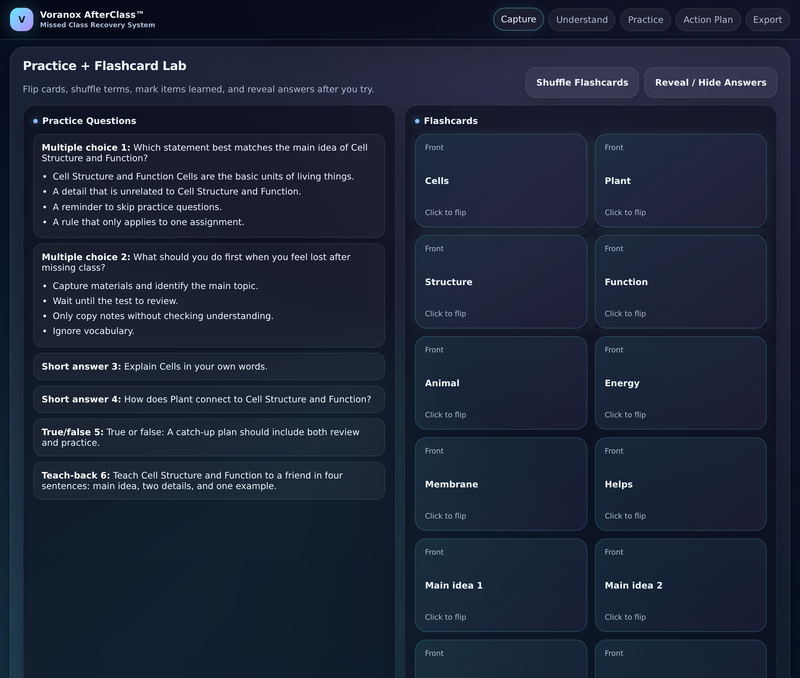Choose 'Only copy notes without checking understanding'
The height and width of the screenshot is (678, 800).
(x=163, y=316)
